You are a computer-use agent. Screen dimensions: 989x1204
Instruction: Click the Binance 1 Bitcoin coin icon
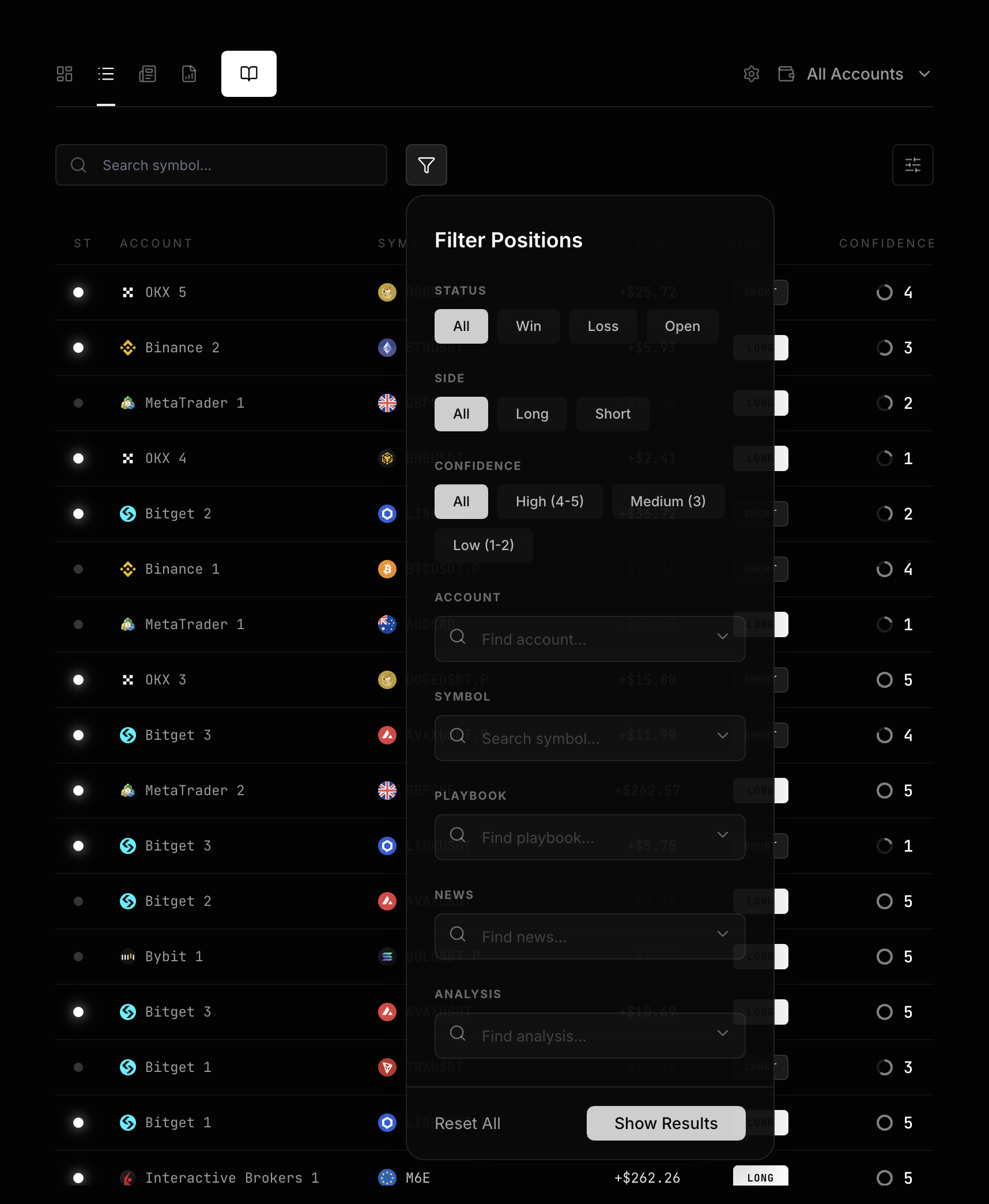tap(387, 569)
